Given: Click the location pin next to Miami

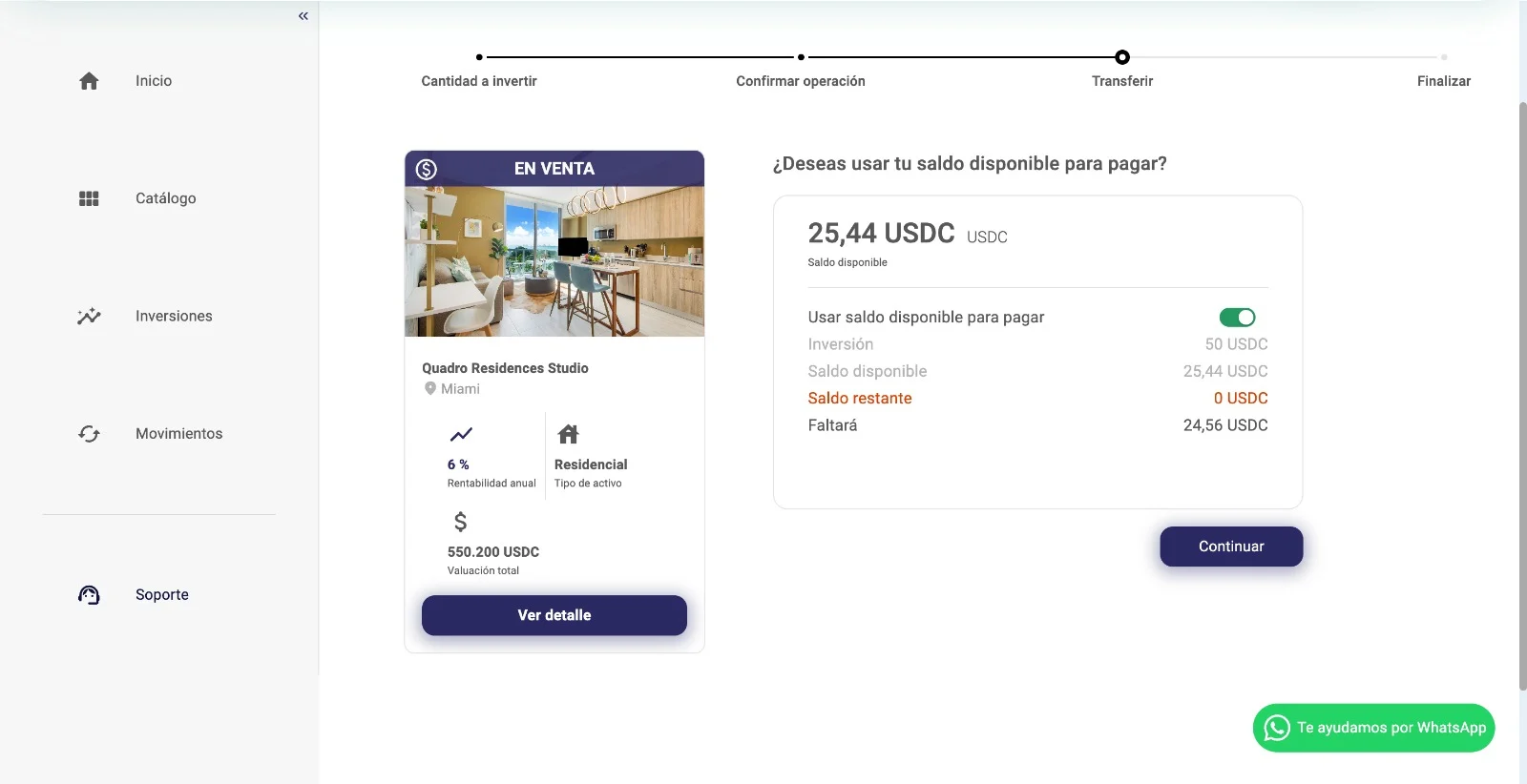Looking at the screenshot, I should coord(431,388).
